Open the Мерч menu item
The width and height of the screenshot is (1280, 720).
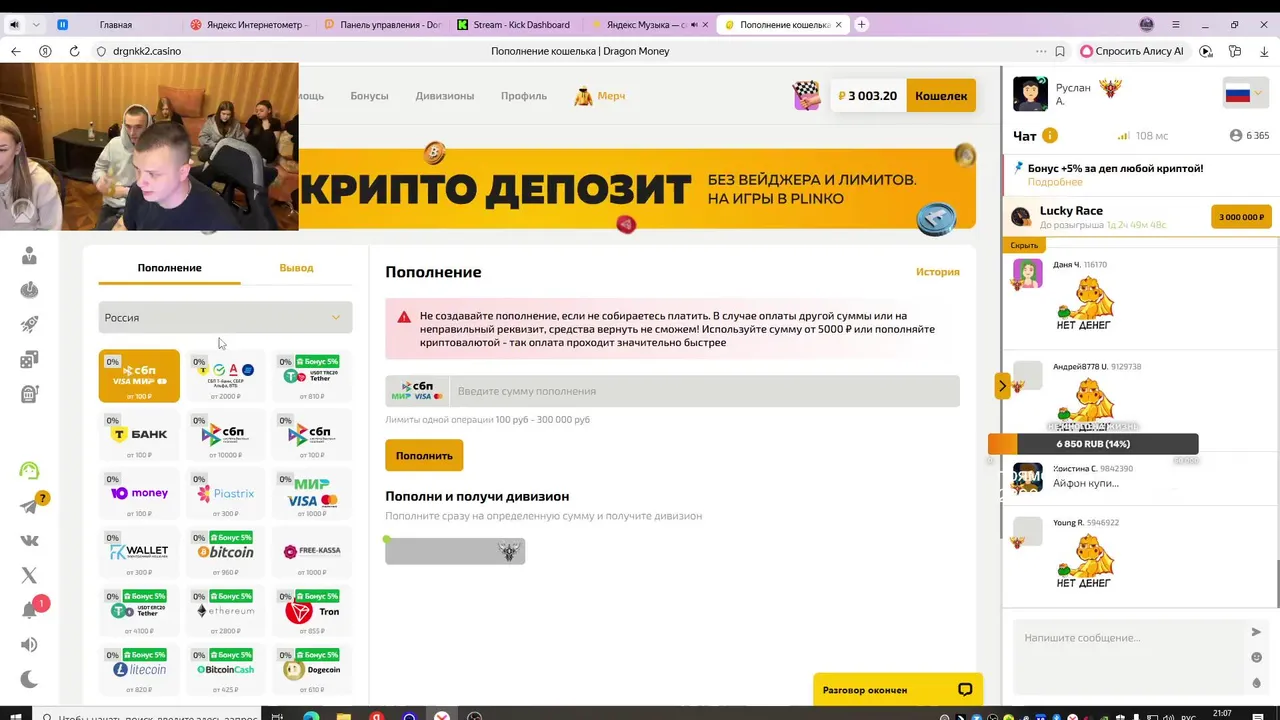pyautogui.click(x=599, y=96)
